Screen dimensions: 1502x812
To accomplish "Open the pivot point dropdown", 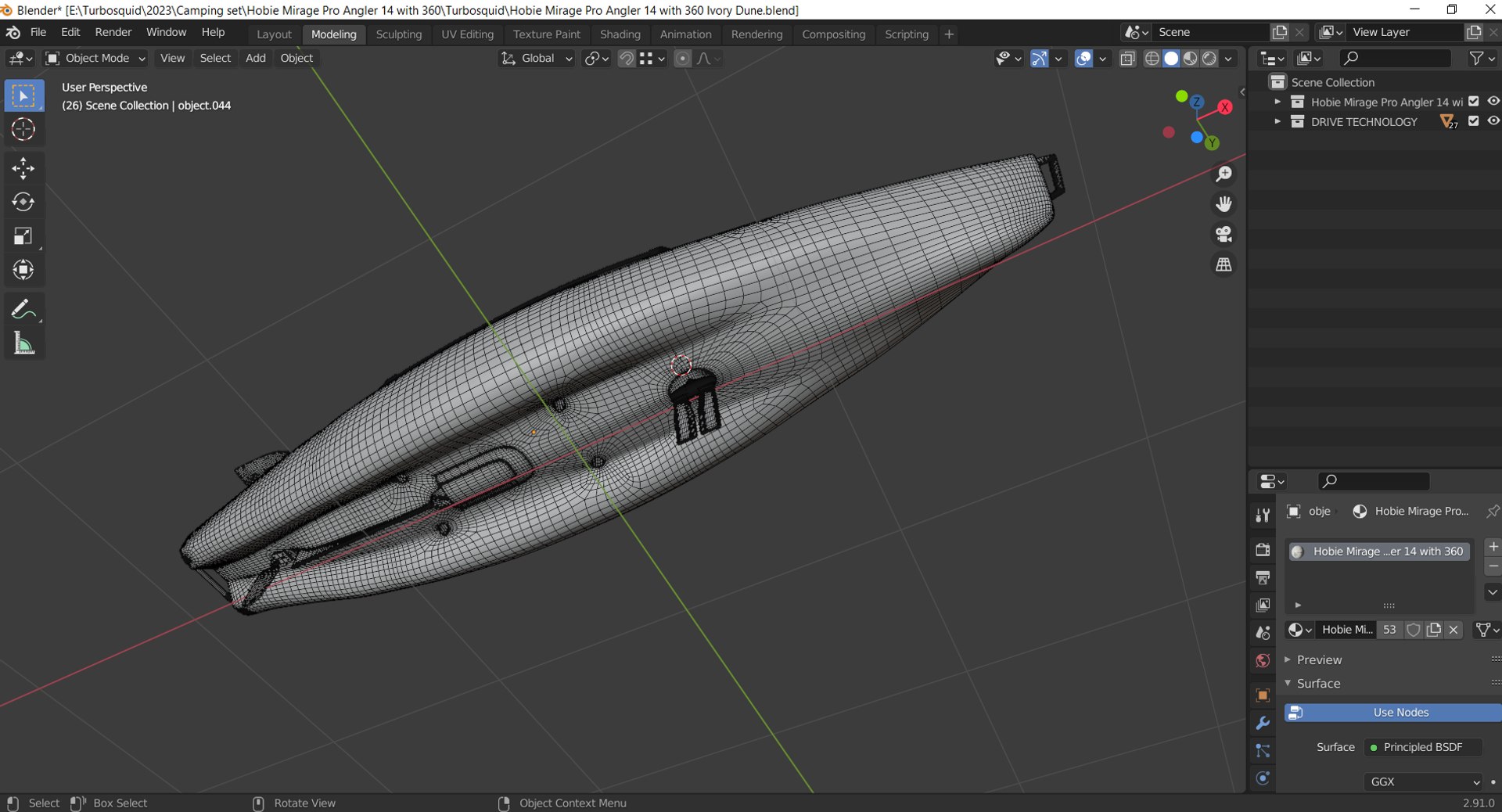I will [x=596, y=59].
